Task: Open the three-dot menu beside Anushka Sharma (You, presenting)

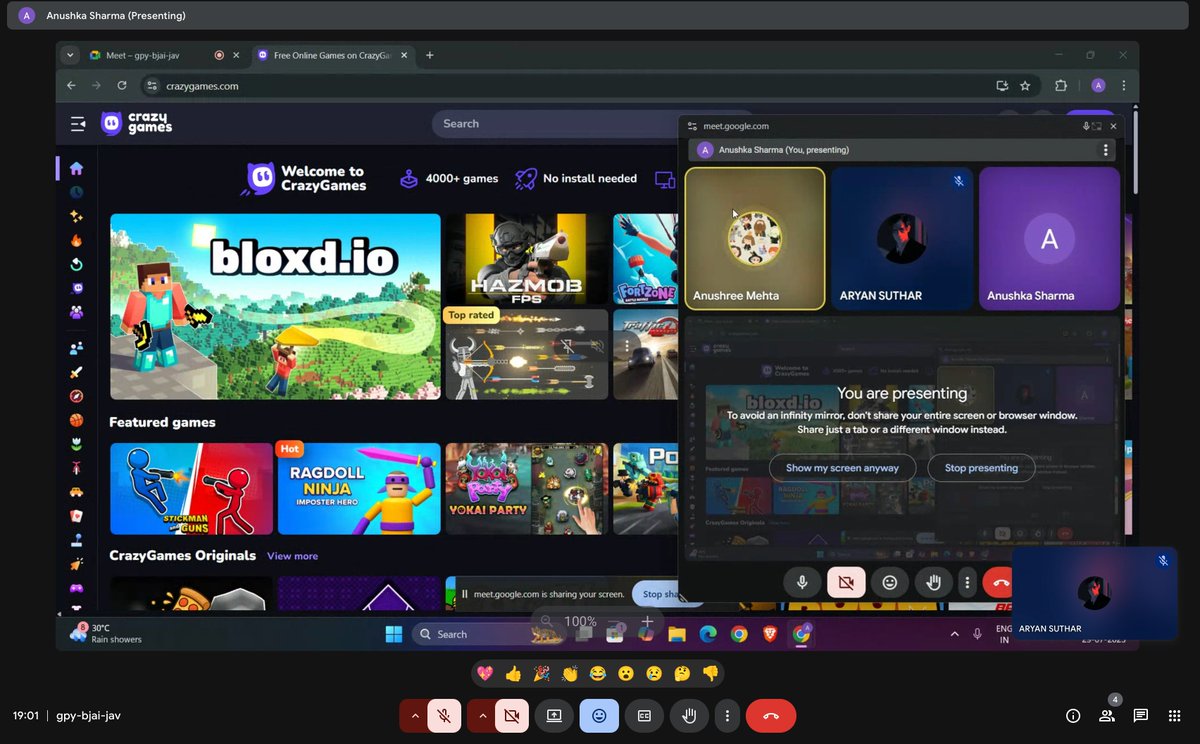Action: (1105, 150)
